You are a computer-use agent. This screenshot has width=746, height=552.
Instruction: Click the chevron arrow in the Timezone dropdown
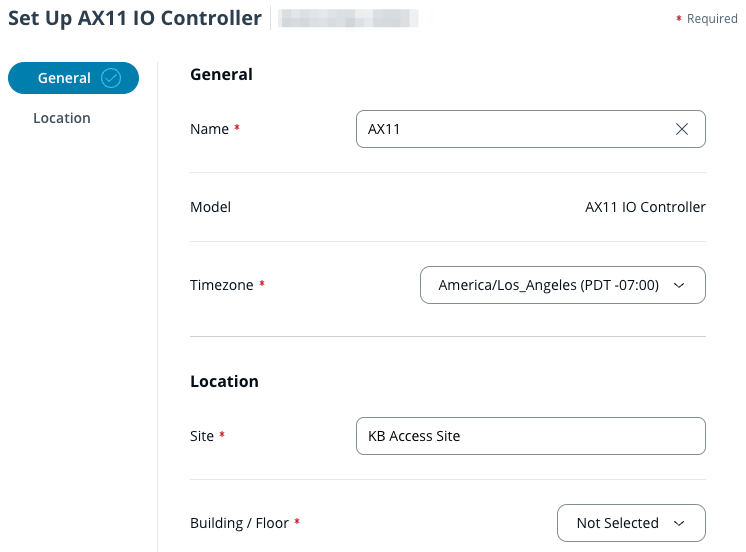[x=679, y=285]
